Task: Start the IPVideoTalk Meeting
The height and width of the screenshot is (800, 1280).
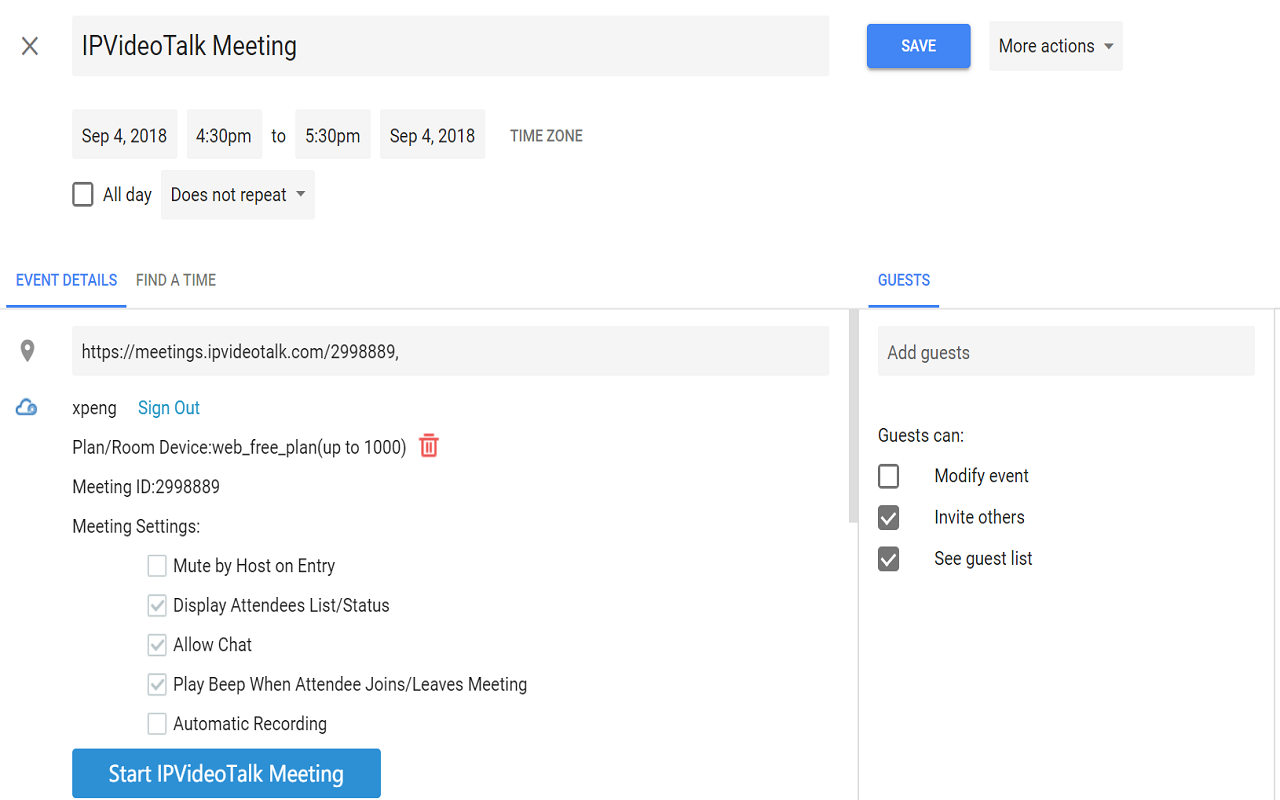Action: [x=226, y=773]
